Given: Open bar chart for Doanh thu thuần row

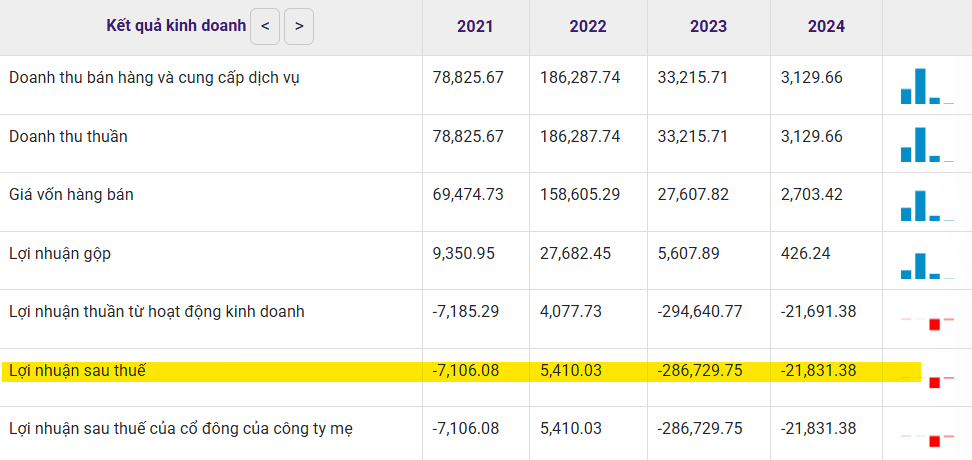Looking at the screenshot, I should pyautogui.click(x=927, y=144).
